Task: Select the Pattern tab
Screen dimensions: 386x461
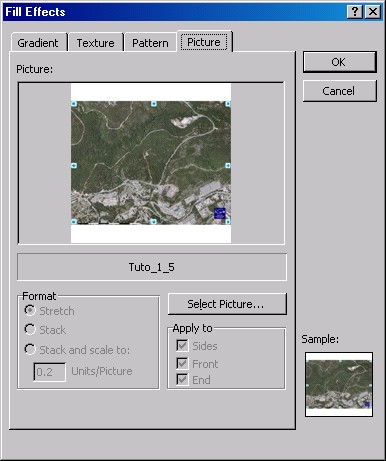Action: (x=150, y=43)
